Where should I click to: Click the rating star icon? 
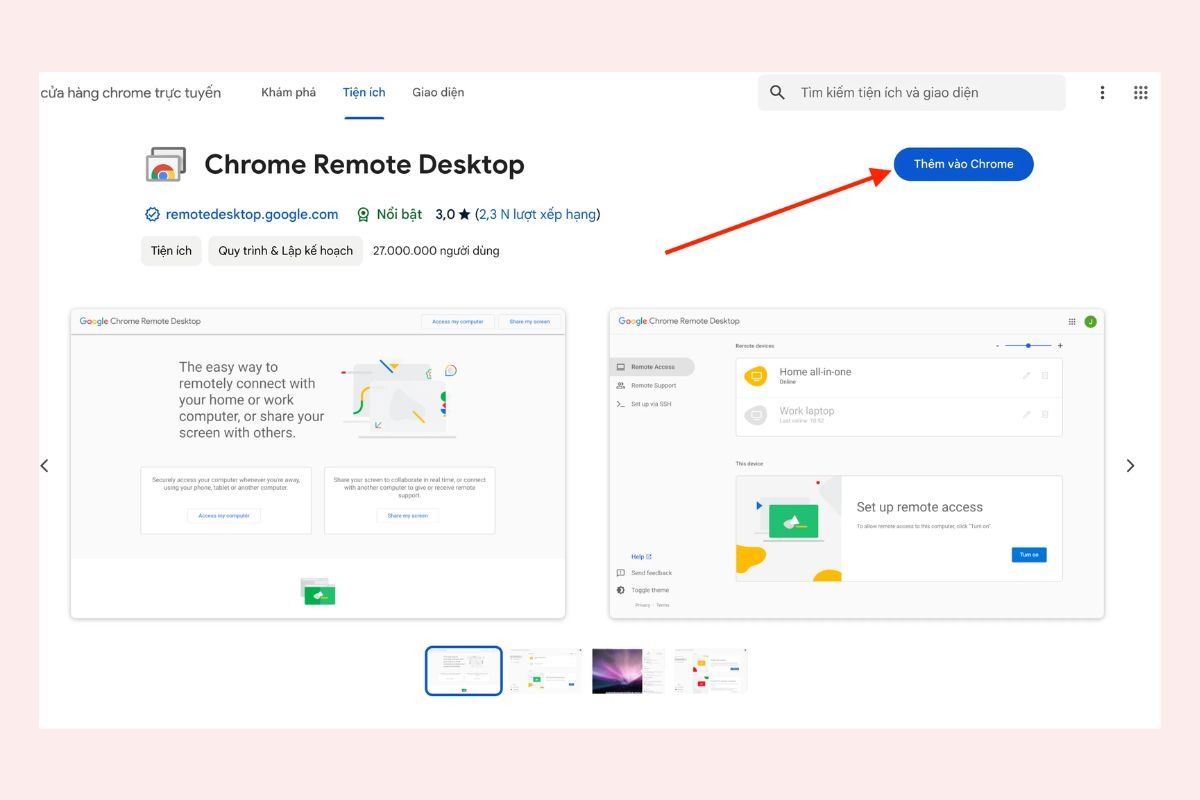click(x=464, y=214)
